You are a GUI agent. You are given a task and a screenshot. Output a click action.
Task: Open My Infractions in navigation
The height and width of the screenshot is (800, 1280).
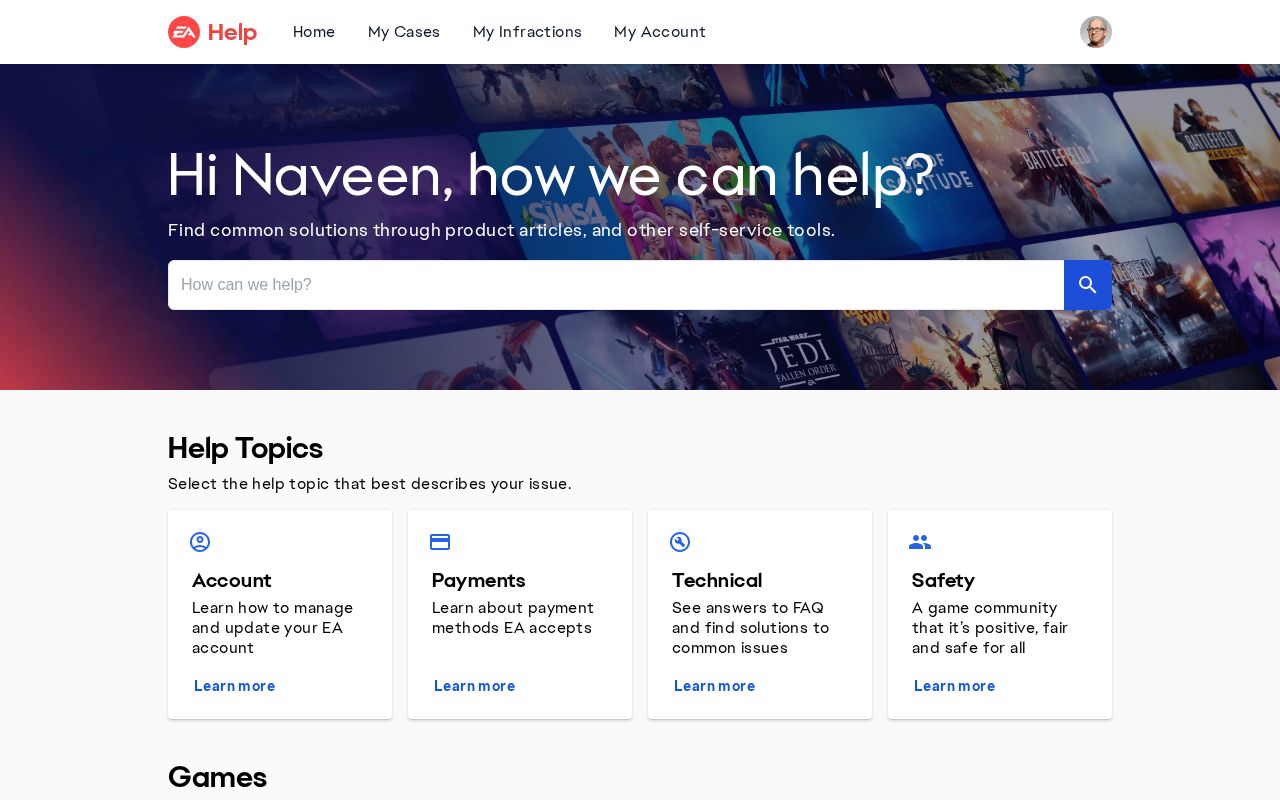(x=527, y=32)
